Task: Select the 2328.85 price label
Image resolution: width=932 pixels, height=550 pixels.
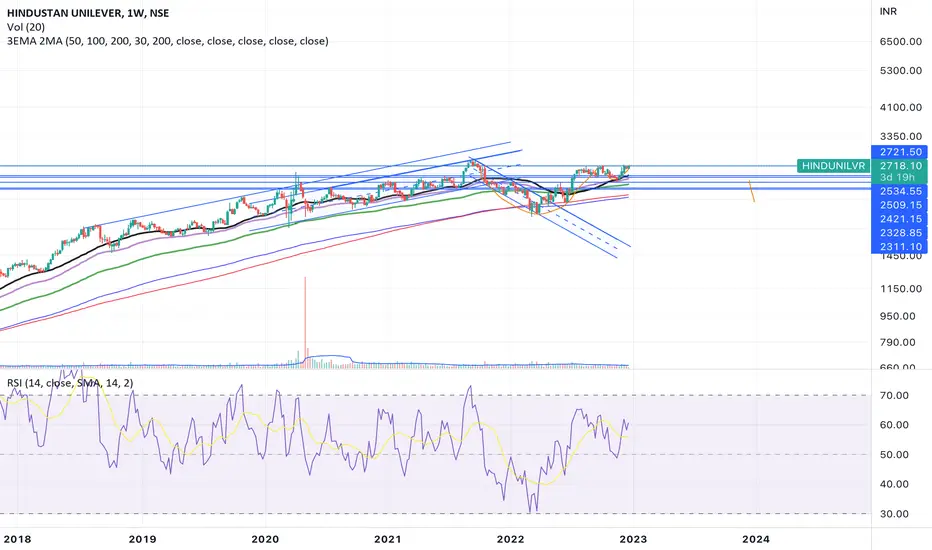Action: (x=900, y=232)
